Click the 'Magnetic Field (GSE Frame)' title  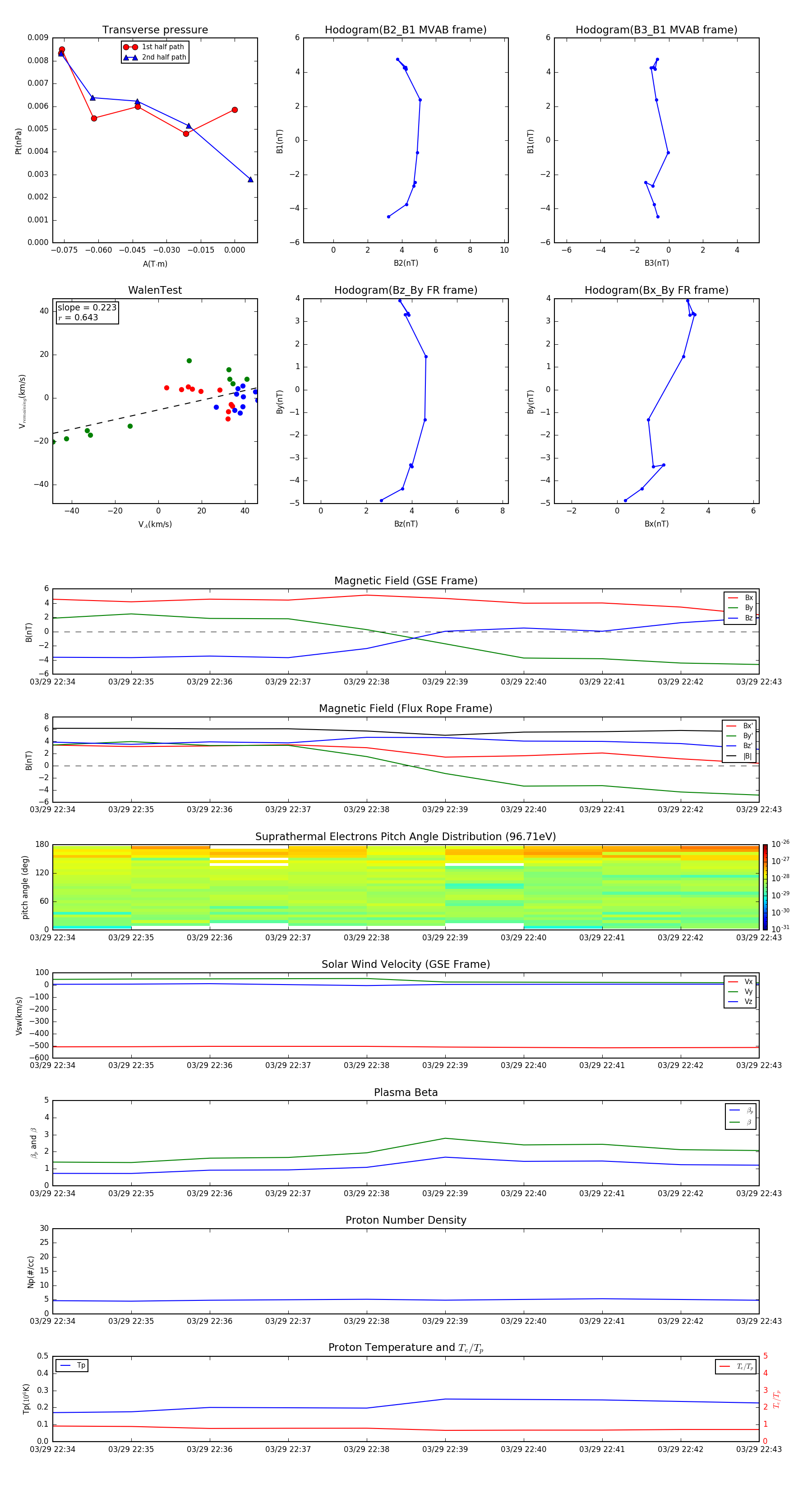[406, 581]
